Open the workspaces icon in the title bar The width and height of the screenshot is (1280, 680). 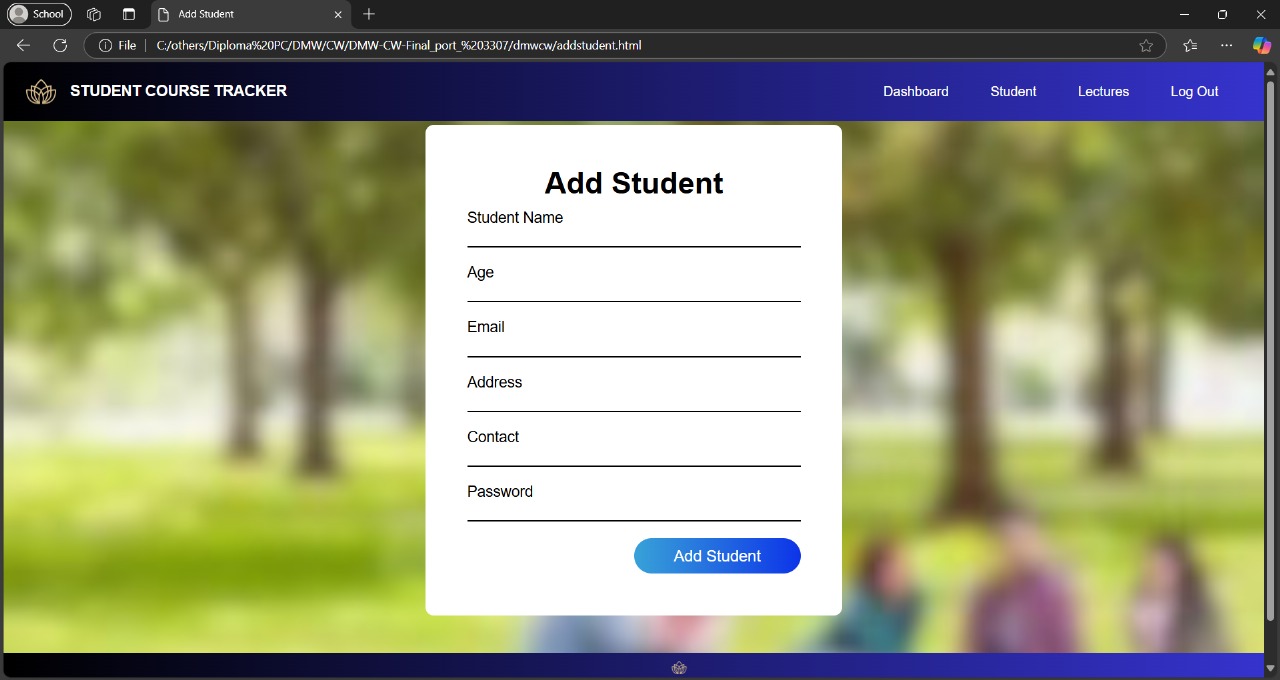94,15
